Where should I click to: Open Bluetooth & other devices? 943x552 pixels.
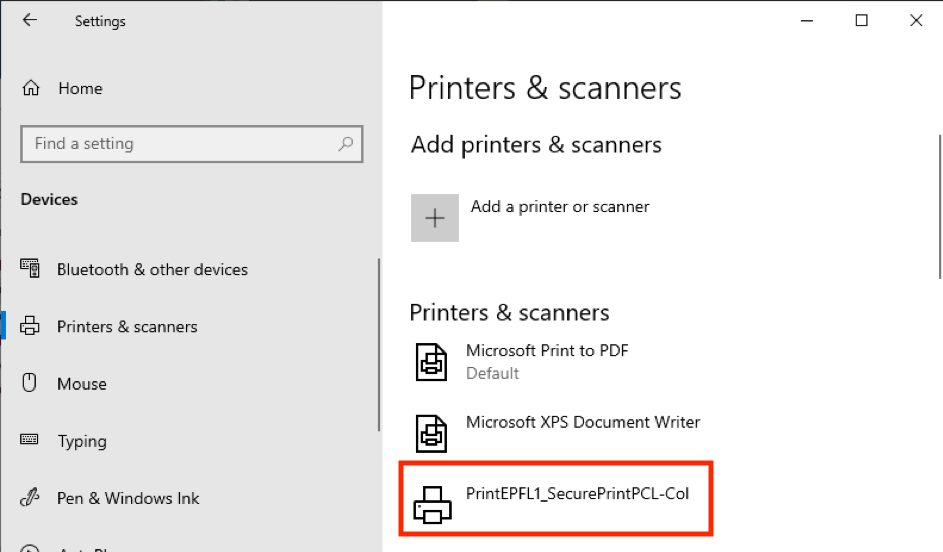152,269
